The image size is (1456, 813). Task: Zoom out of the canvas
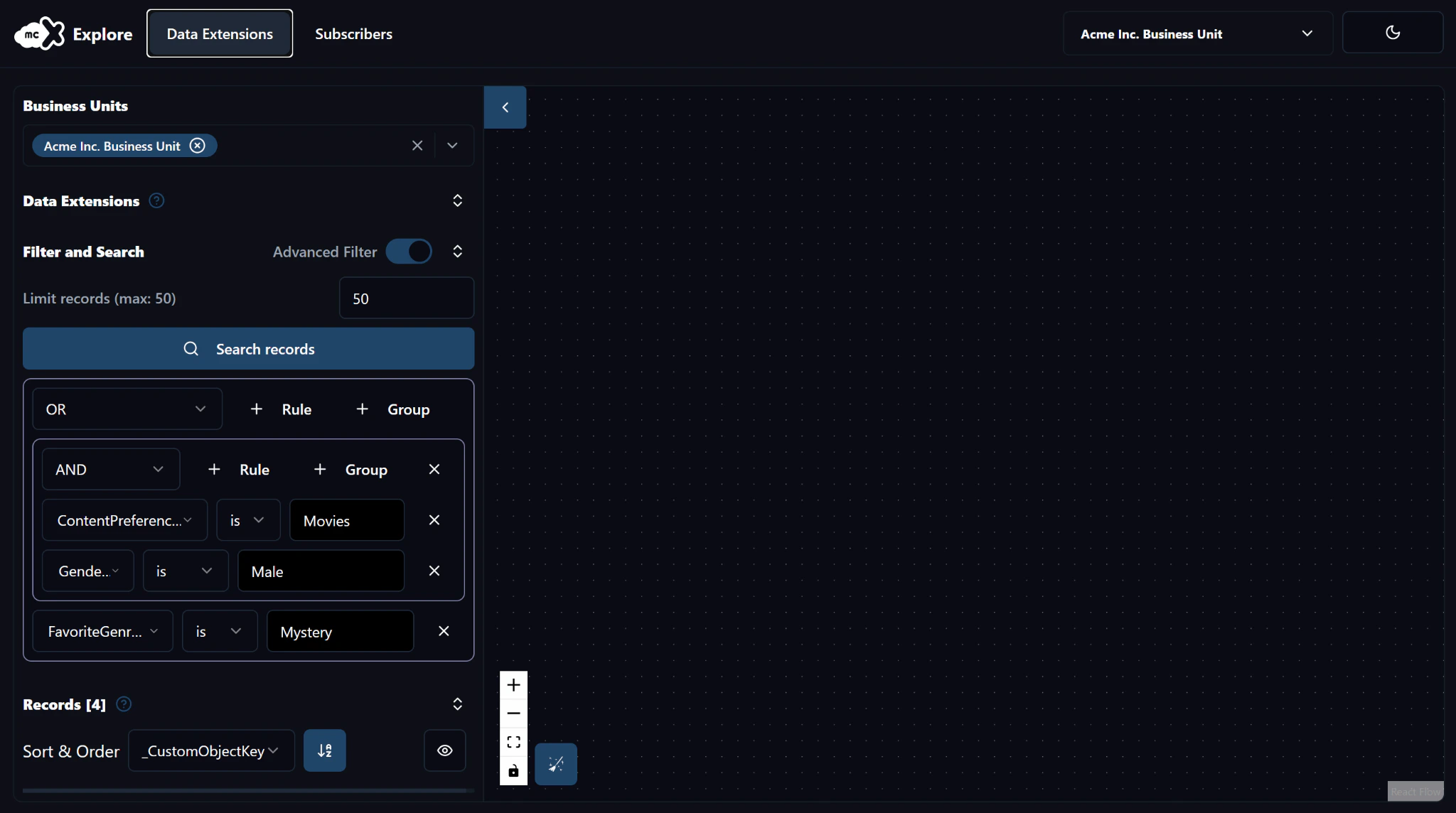(x=513, y=714)
